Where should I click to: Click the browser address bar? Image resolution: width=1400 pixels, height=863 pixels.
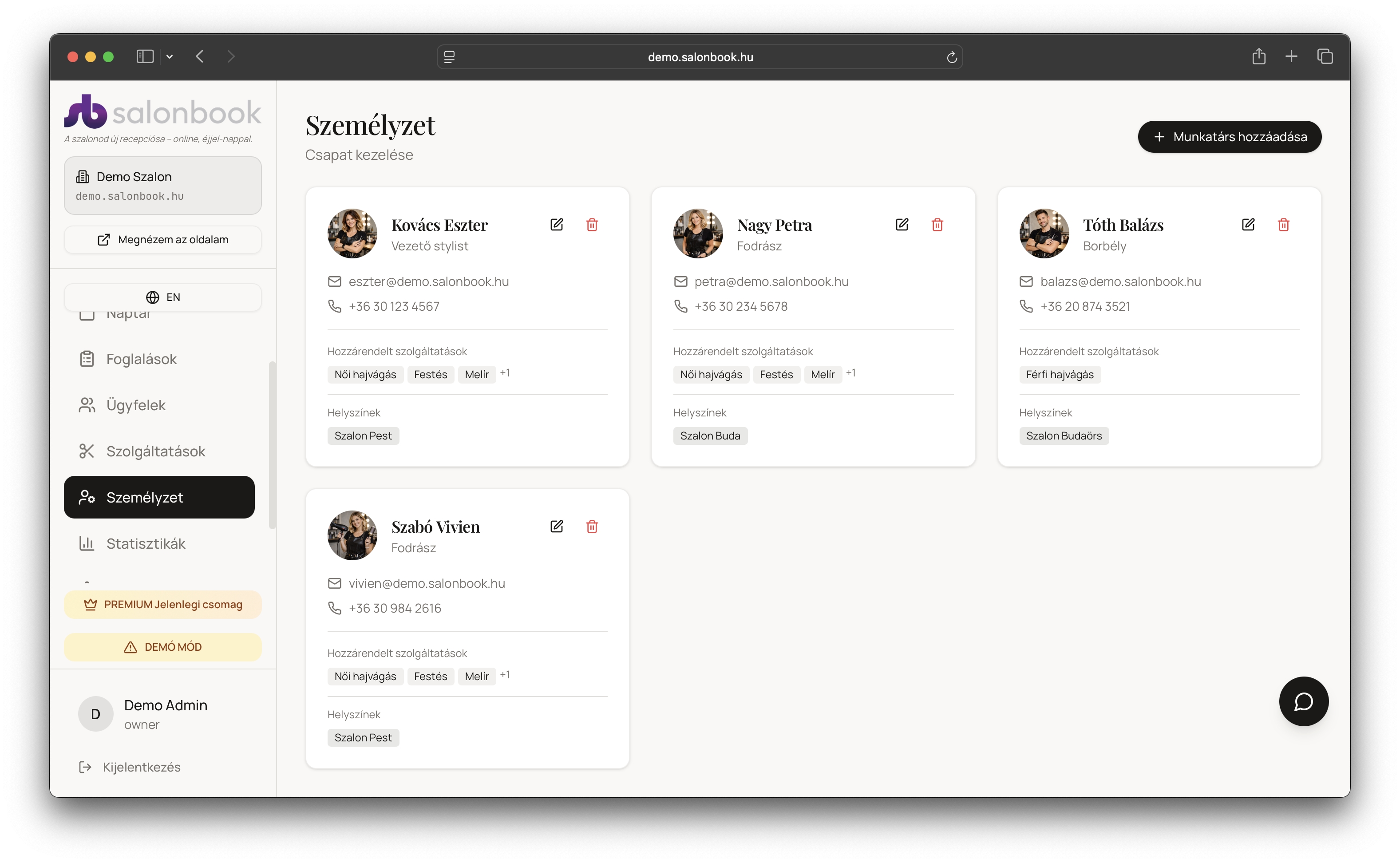700,57
